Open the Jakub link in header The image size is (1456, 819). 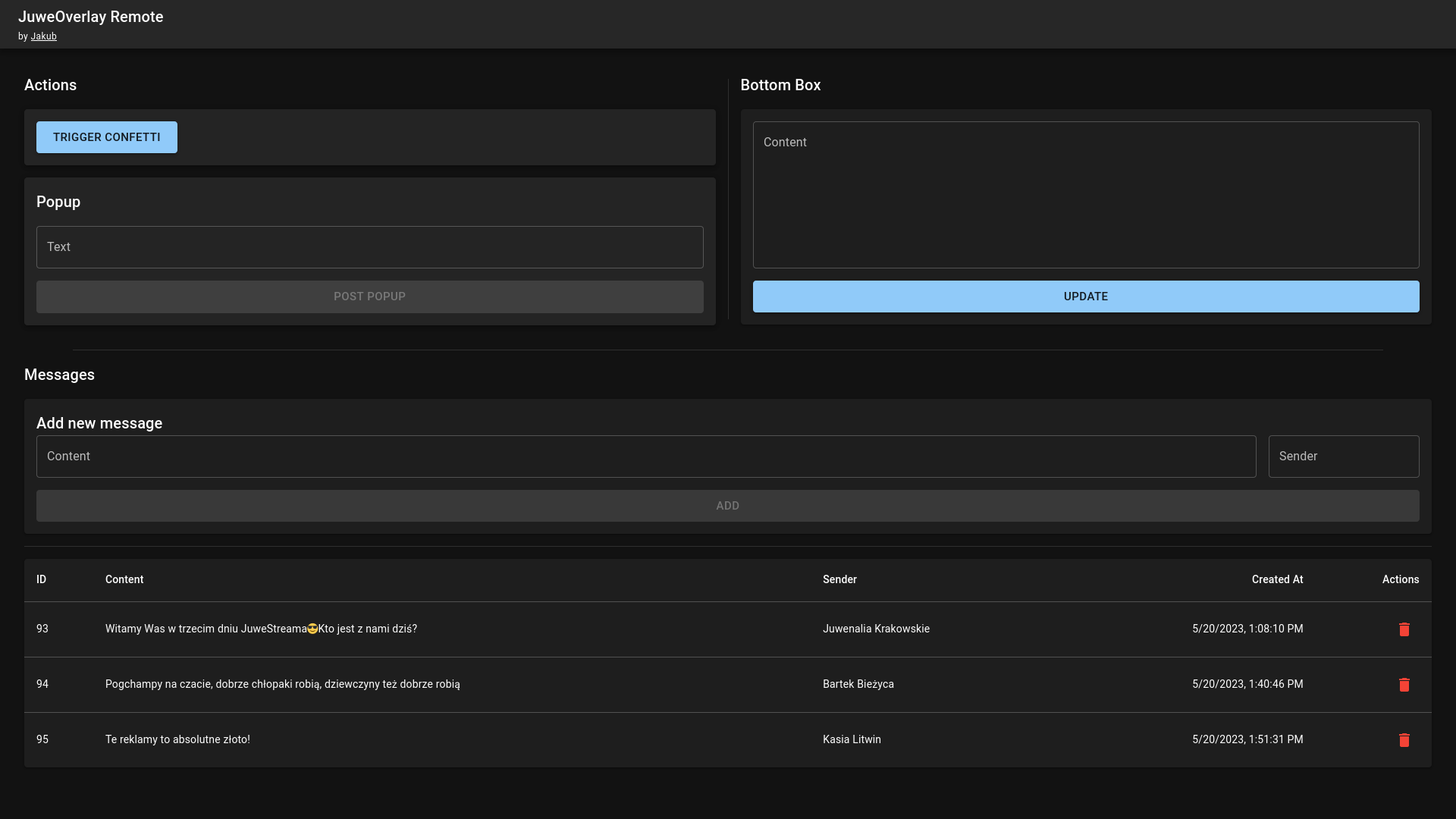tap(43, 36)
